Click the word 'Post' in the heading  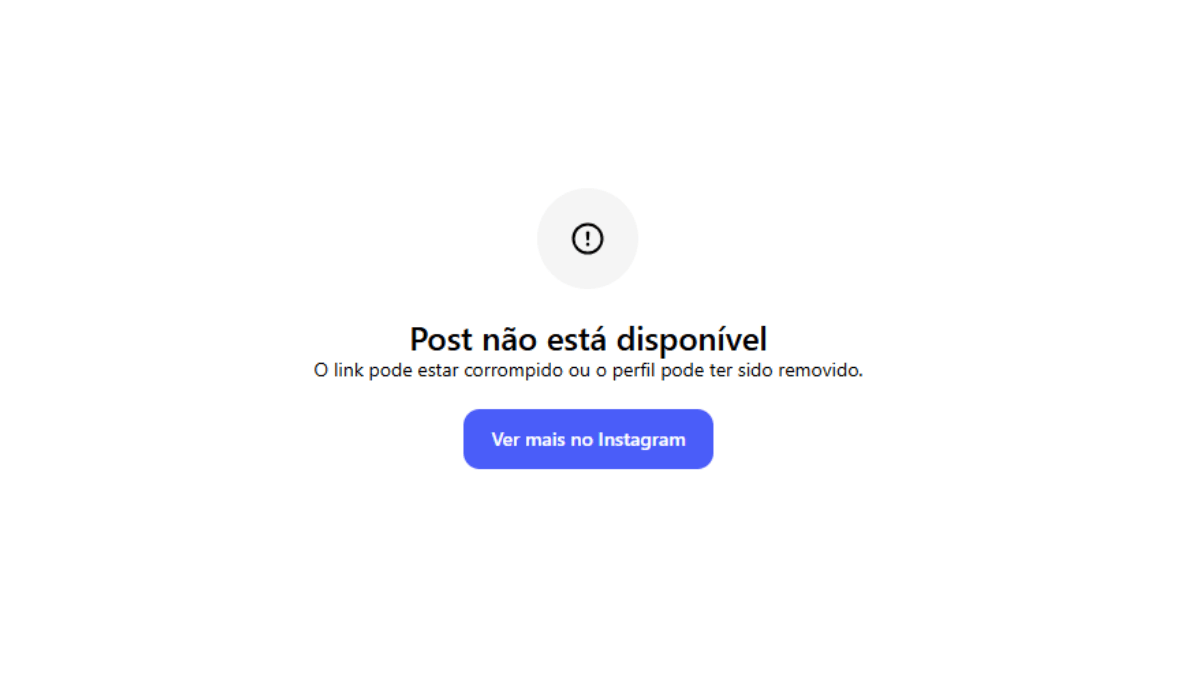pyautogui.click(x=441, y=339)
